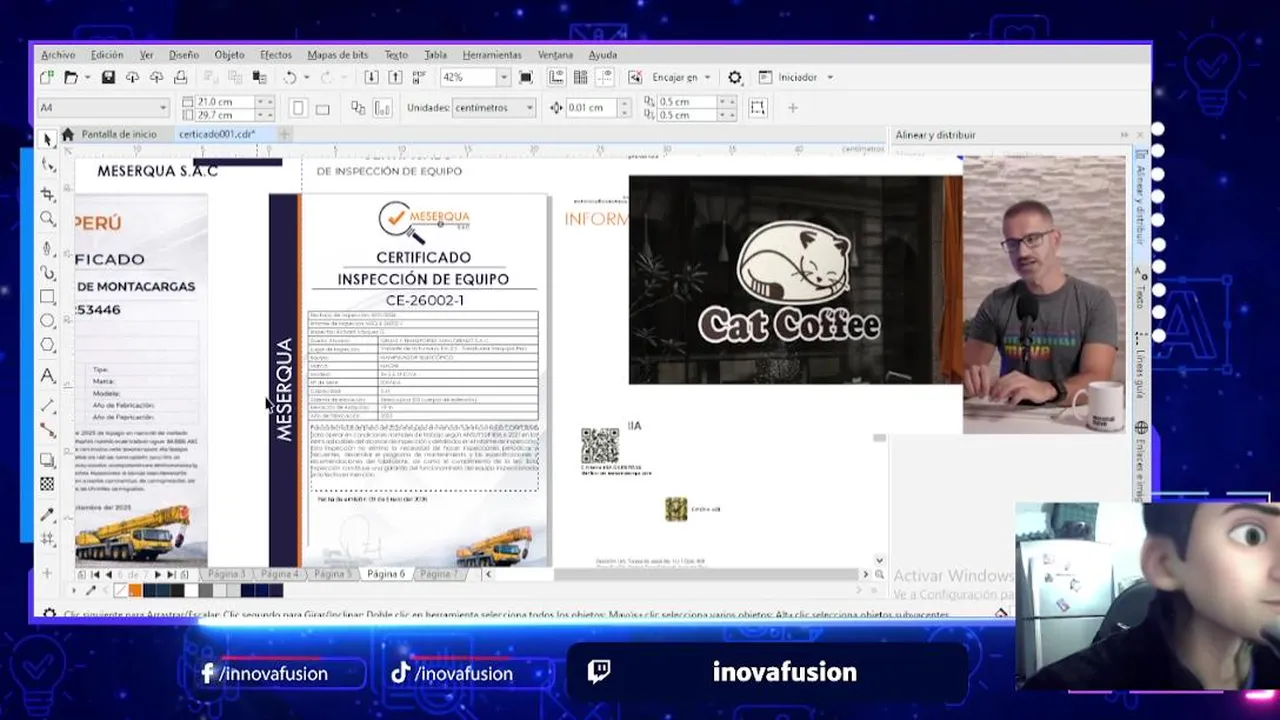
Task: Open the Efectos menu
Action: [x=276, y=55]
